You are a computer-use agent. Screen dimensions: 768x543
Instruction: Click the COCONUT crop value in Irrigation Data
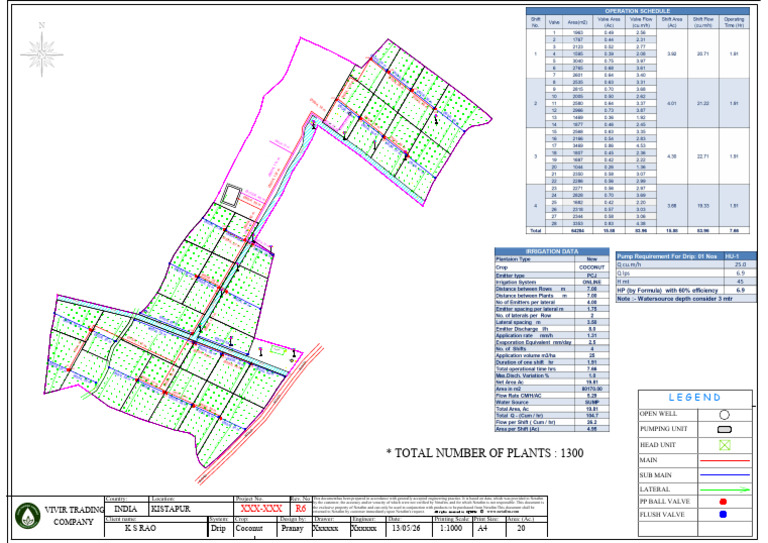(592, 267)
